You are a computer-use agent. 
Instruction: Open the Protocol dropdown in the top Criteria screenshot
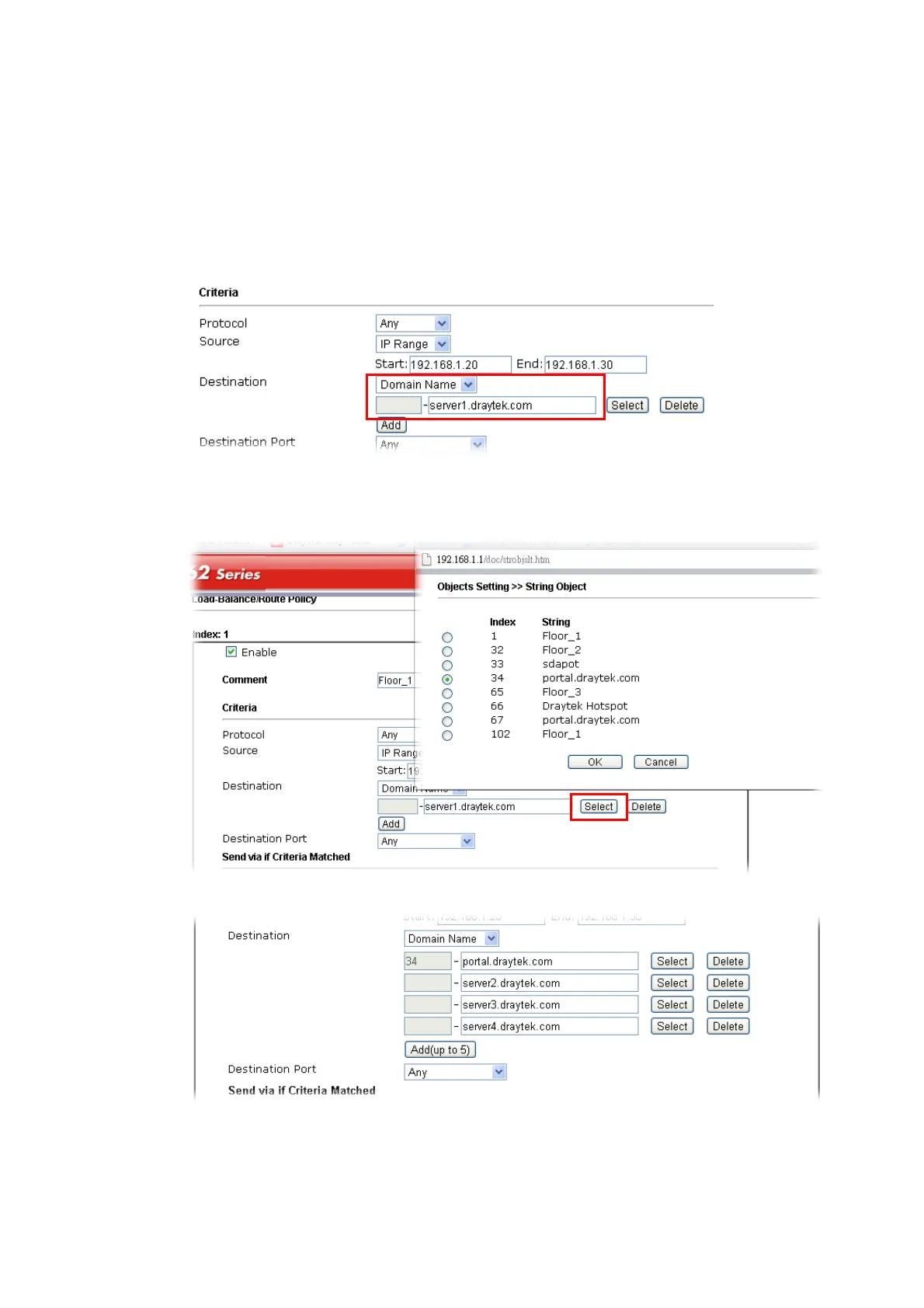[x=413, y=323]
